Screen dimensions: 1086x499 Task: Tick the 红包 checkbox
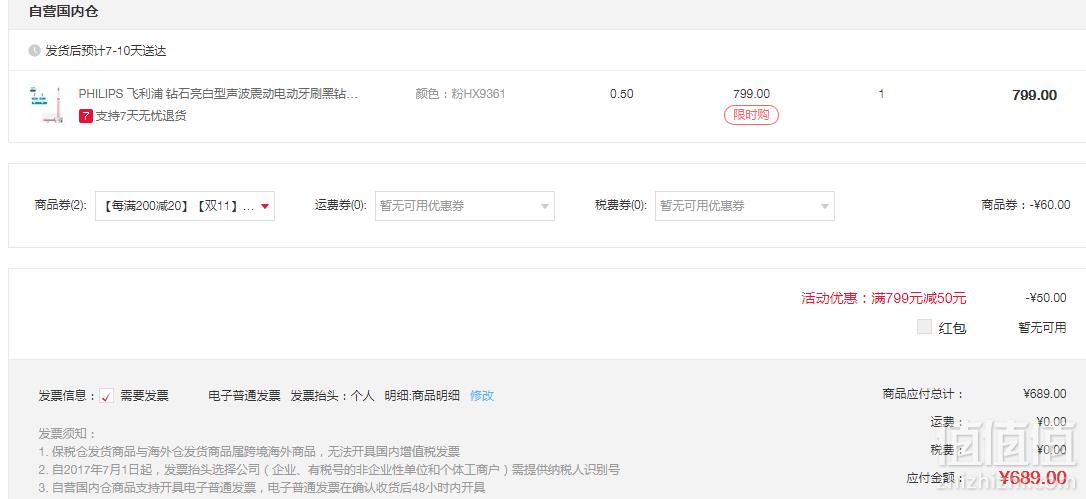(924, 327)
